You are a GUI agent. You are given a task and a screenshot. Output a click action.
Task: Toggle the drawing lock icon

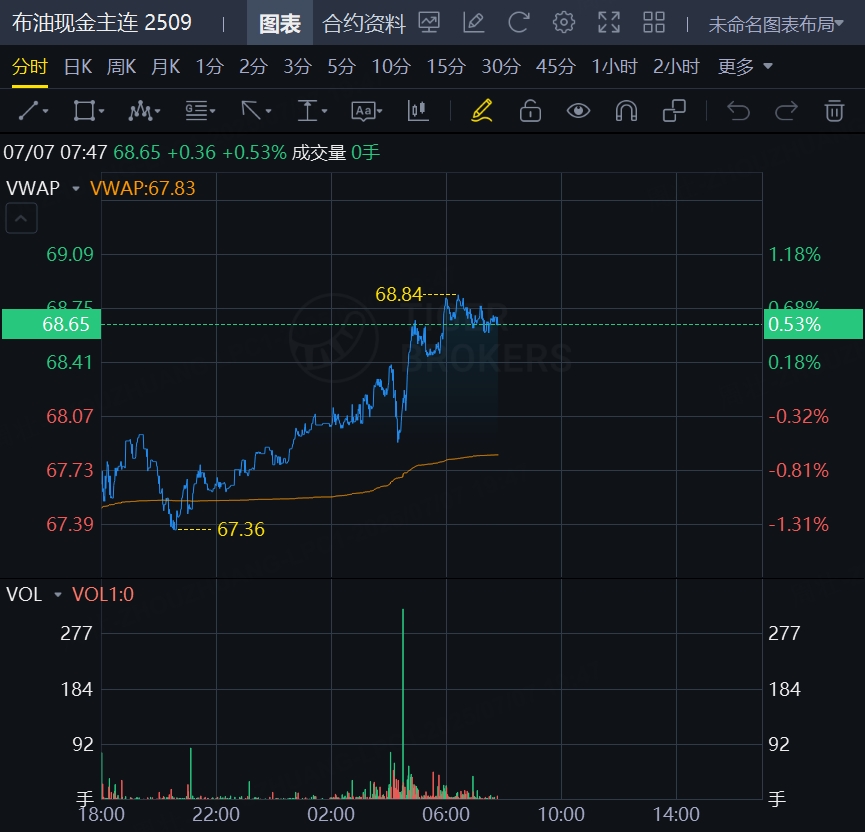pyautogui.click(x=530, y=110)
